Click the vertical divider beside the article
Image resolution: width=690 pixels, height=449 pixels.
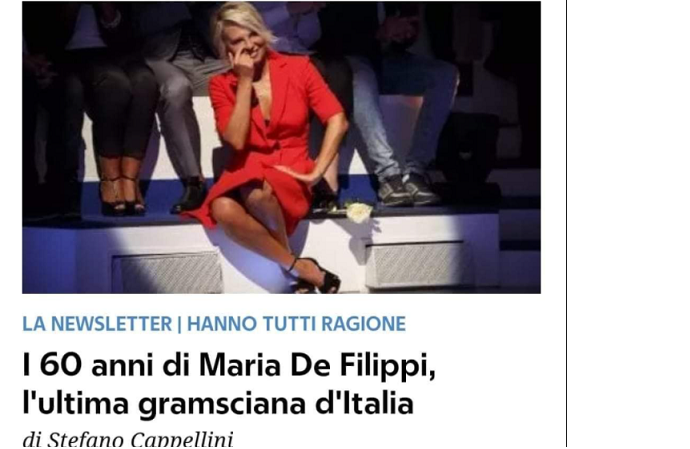[566, 224]
